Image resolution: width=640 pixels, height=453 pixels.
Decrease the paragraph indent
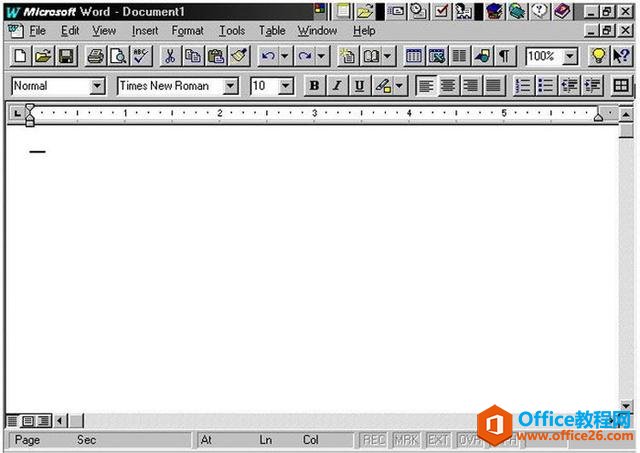point(569,86)
